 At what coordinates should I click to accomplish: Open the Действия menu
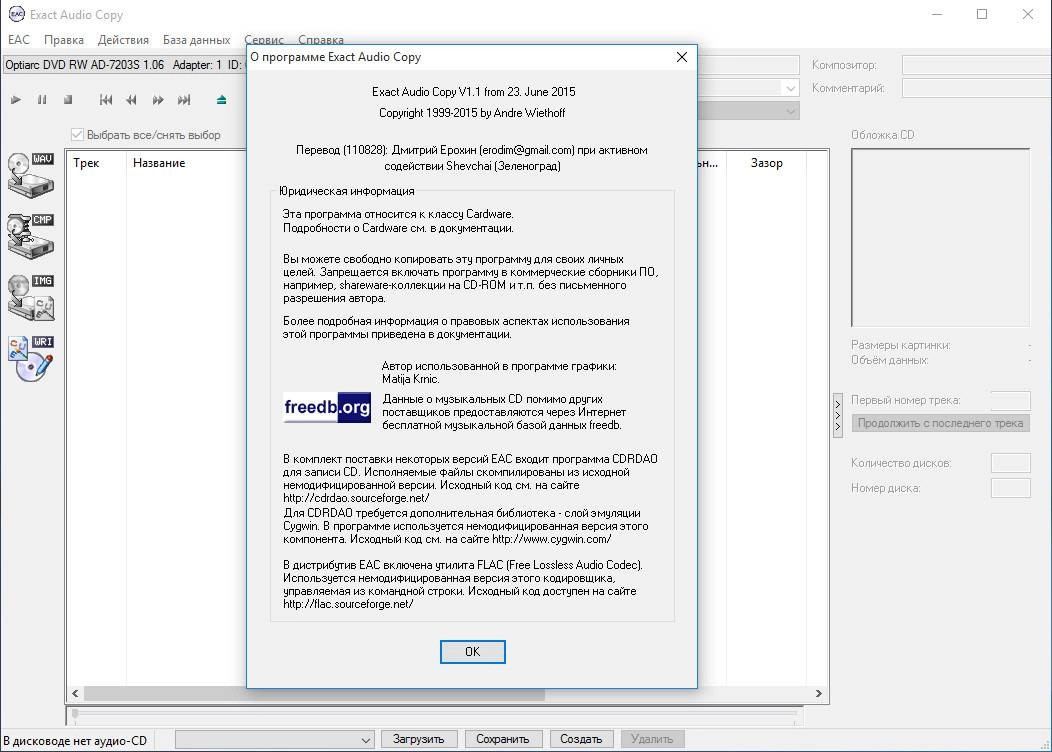point(123,40)
